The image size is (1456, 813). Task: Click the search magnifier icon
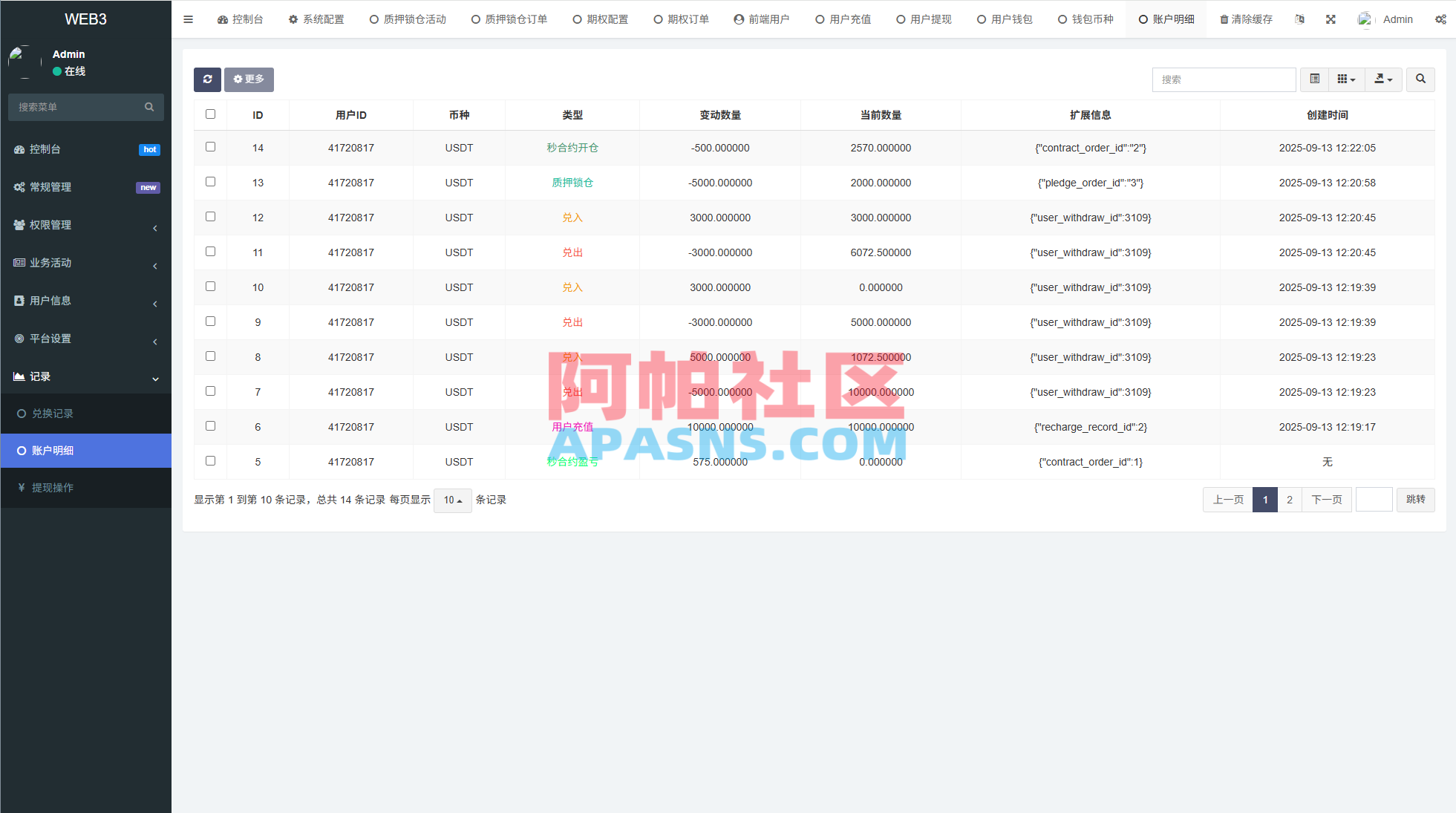1420,79
